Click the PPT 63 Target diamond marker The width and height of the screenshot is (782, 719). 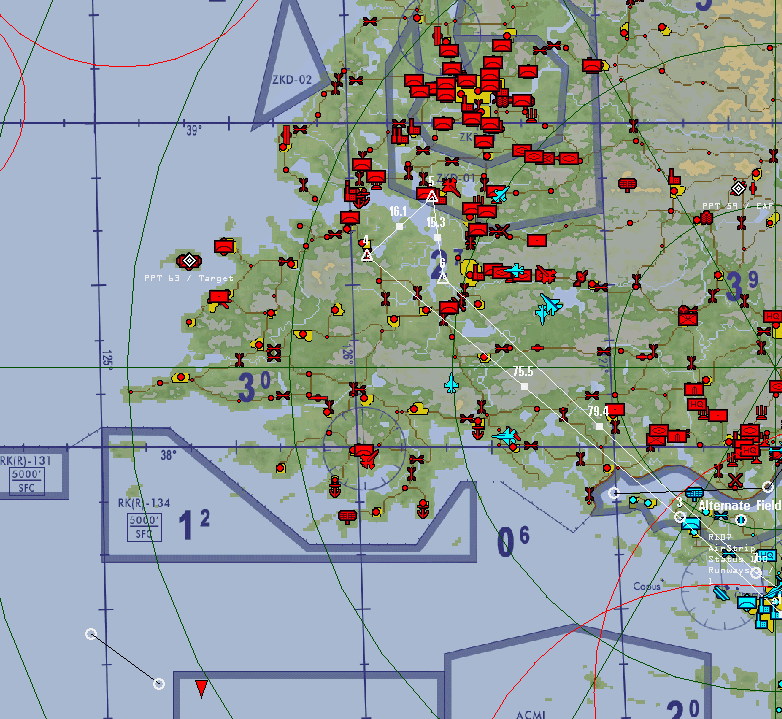(189, 260)
